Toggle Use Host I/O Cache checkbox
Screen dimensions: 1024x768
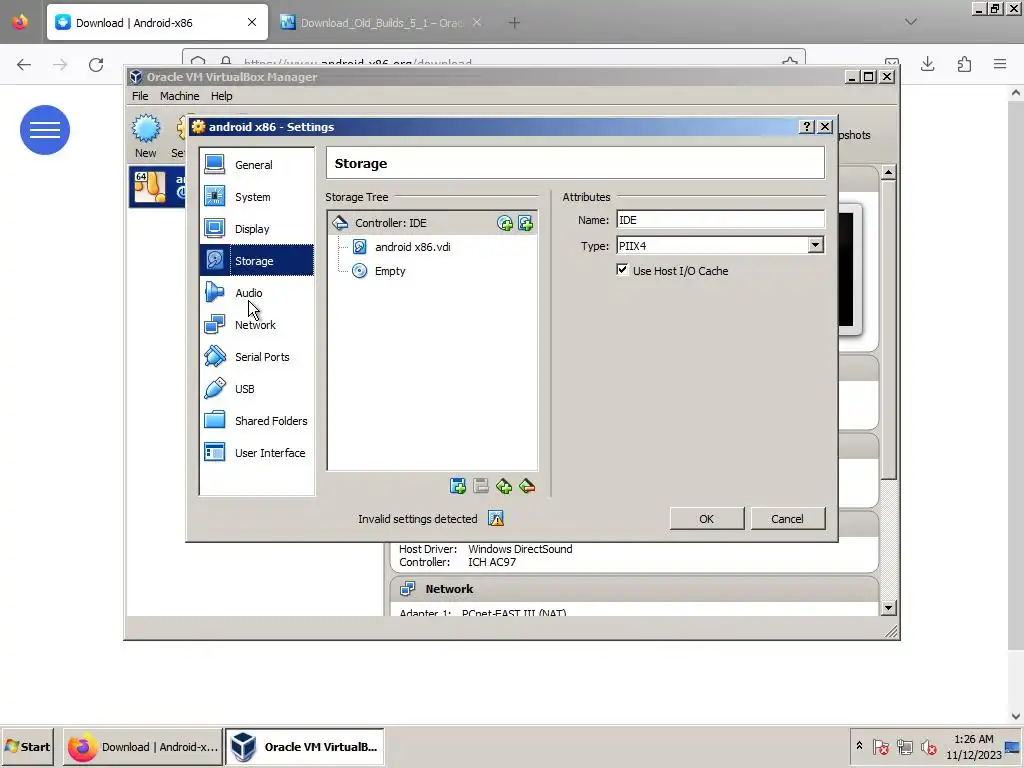coord(622,270)
